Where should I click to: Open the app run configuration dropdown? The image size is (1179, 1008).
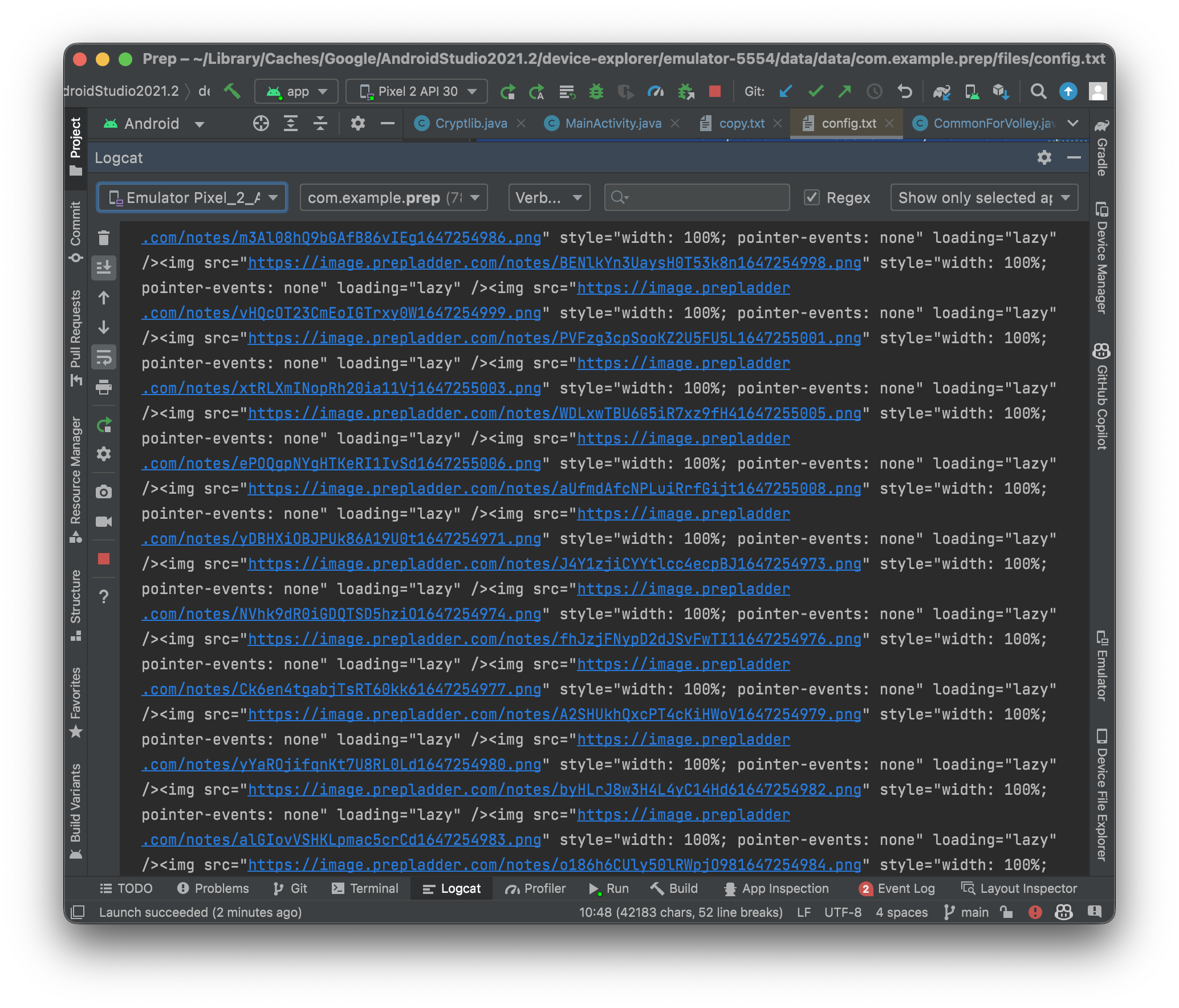click(296, 91)
